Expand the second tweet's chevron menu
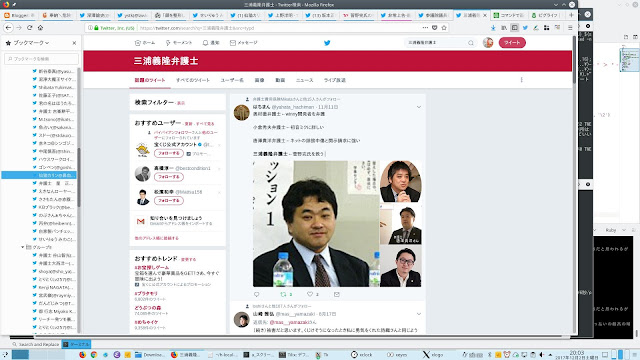The height and width of the screenshot is (360, 640). pos(418,314)
